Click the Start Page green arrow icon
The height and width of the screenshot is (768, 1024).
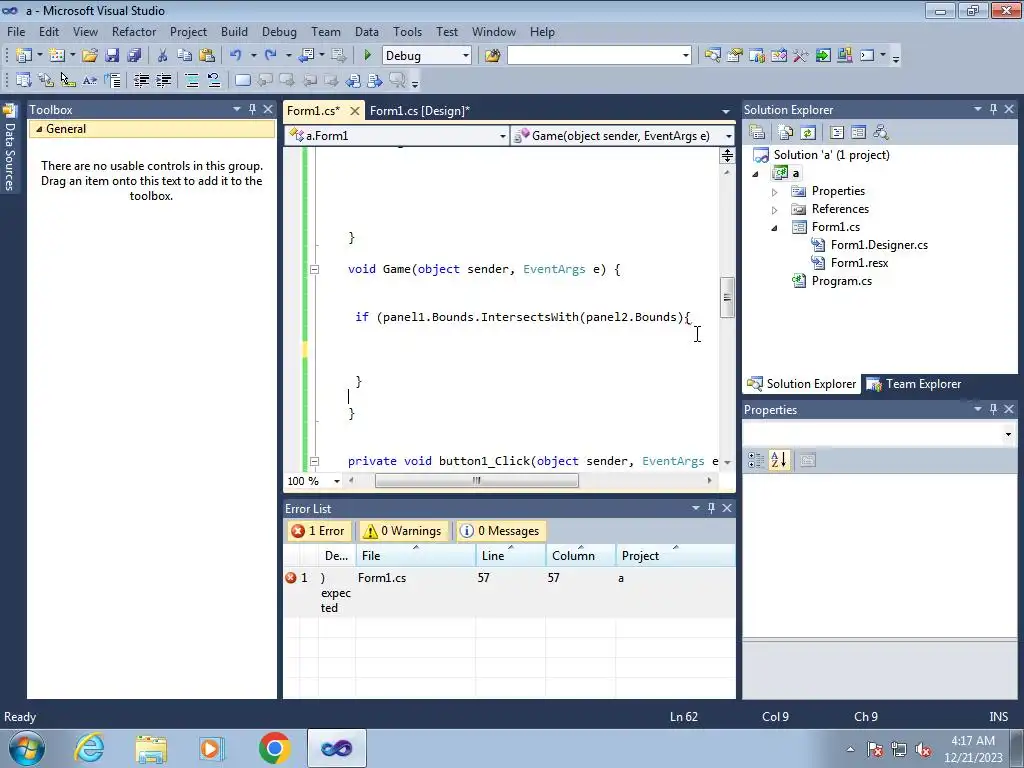pyautogui.click(x=823, y=56)
